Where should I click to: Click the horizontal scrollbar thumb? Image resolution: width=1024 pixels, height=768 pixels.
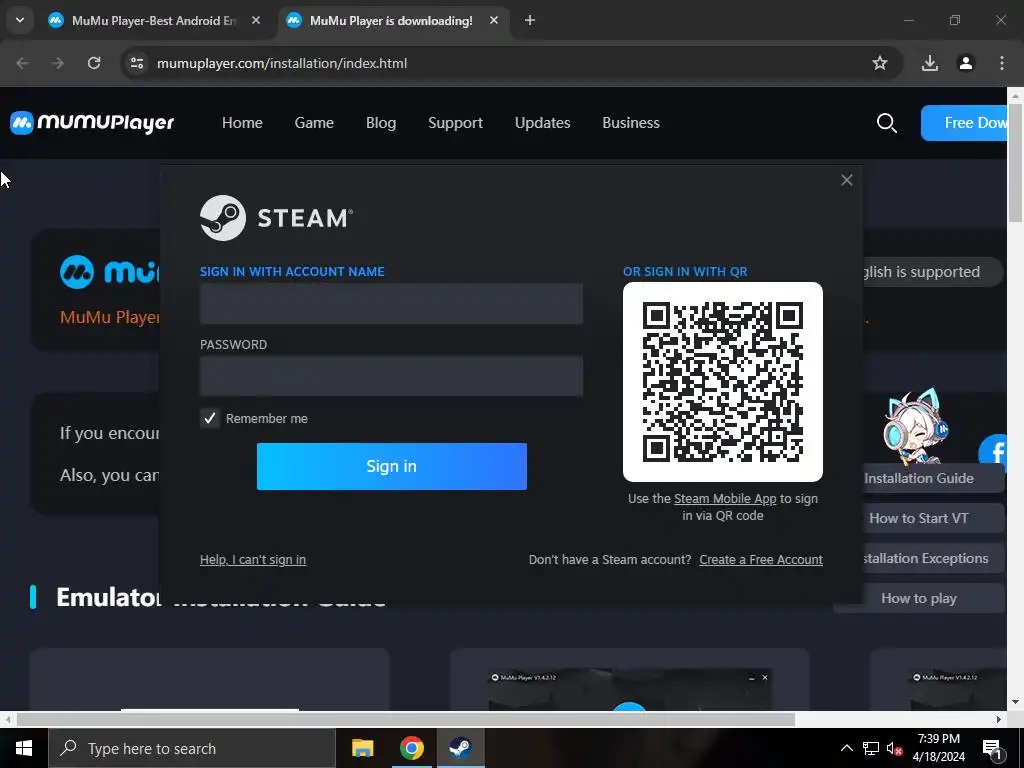click(406, 720)
